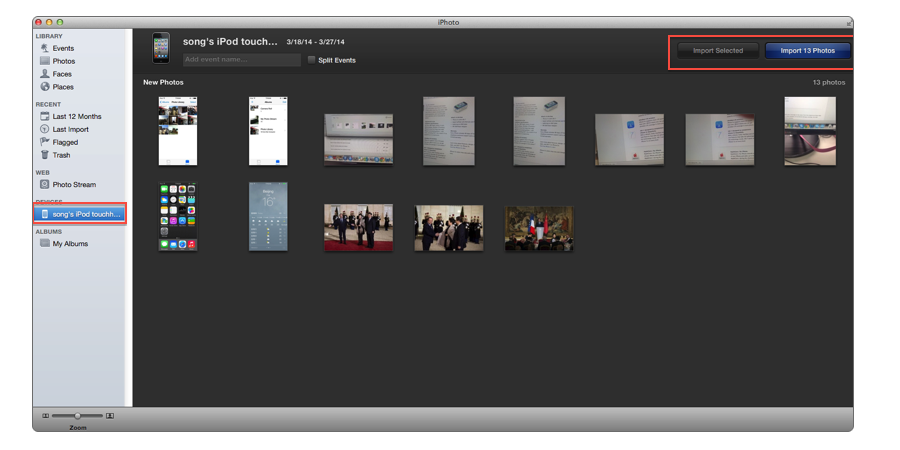Adjust the Zoom slider handle
This screenshot has height=450, width=900.
pyautogui.click(x=77, y=416)
